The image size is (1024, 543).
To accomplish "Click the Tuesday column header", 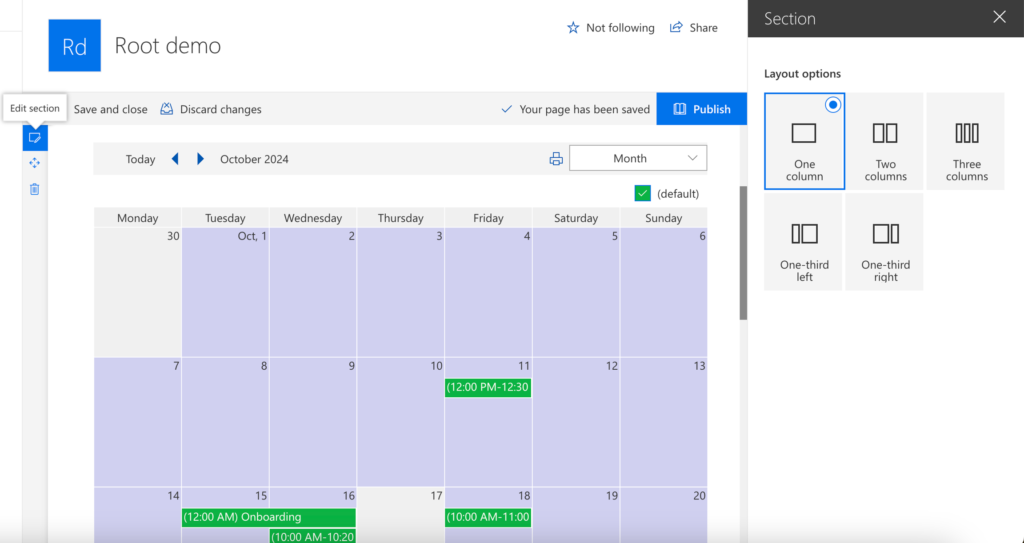I will pos(225,218).
